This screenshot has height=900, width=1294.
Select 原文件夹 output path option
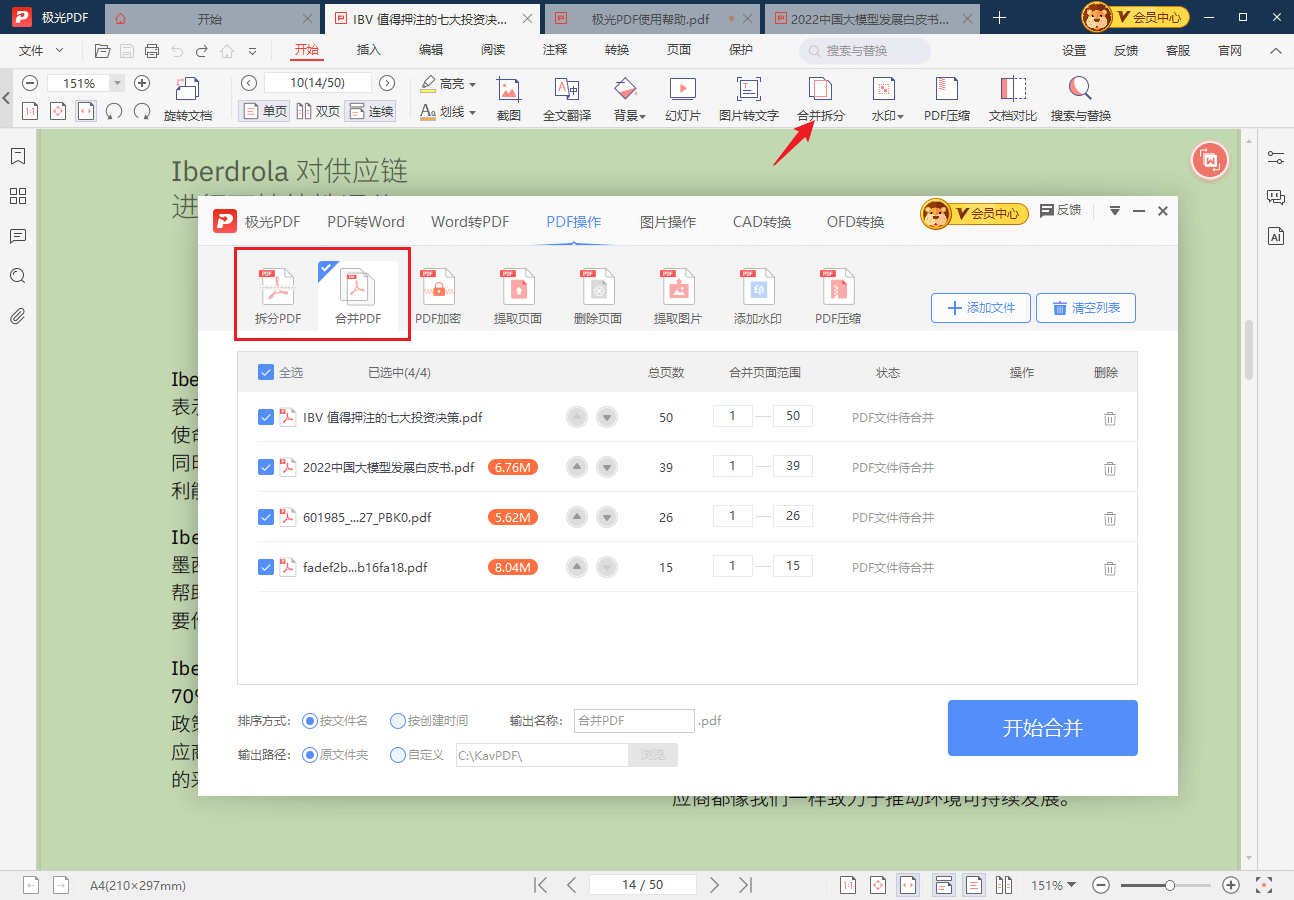click(x=310, y=754)
